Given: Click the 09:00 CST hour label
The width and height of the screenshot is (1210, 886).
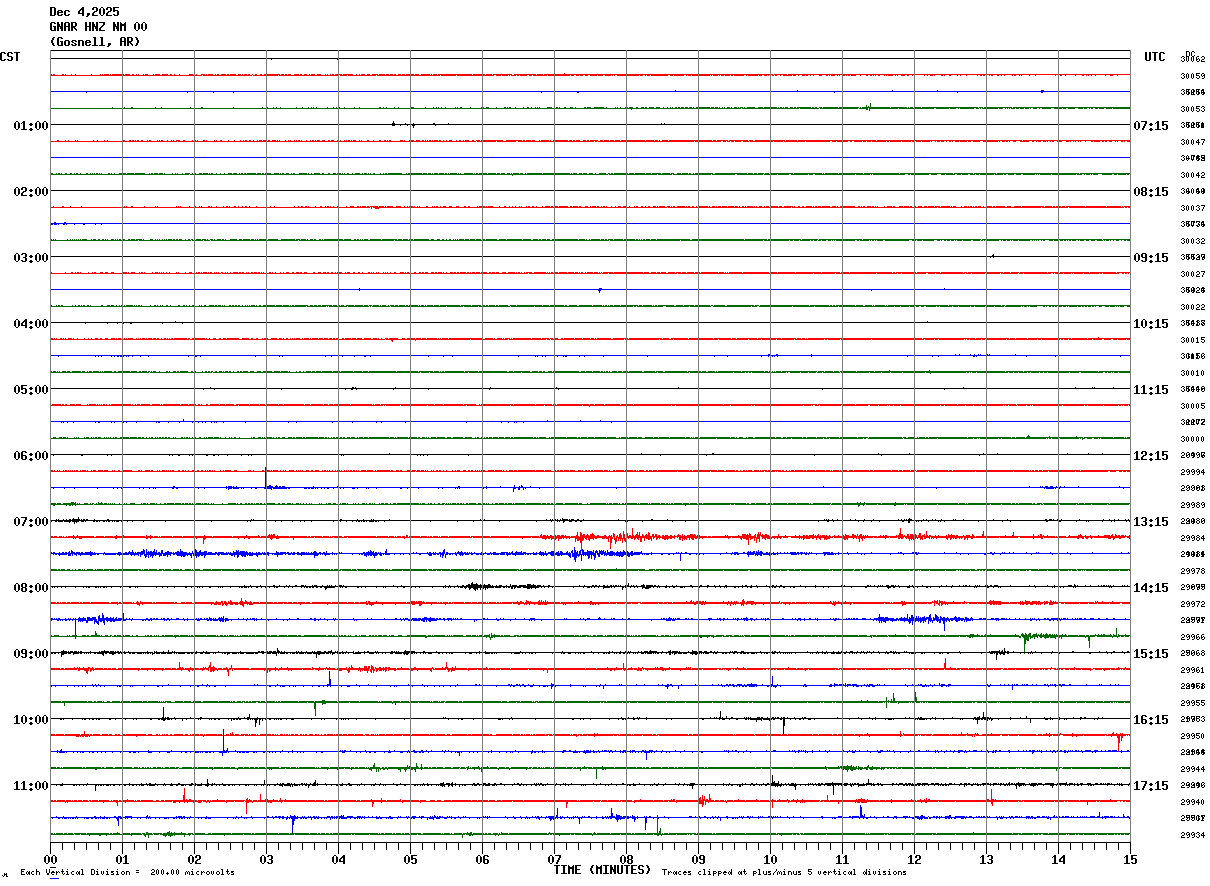Looking at the screenshot, I should click(31, 654).
